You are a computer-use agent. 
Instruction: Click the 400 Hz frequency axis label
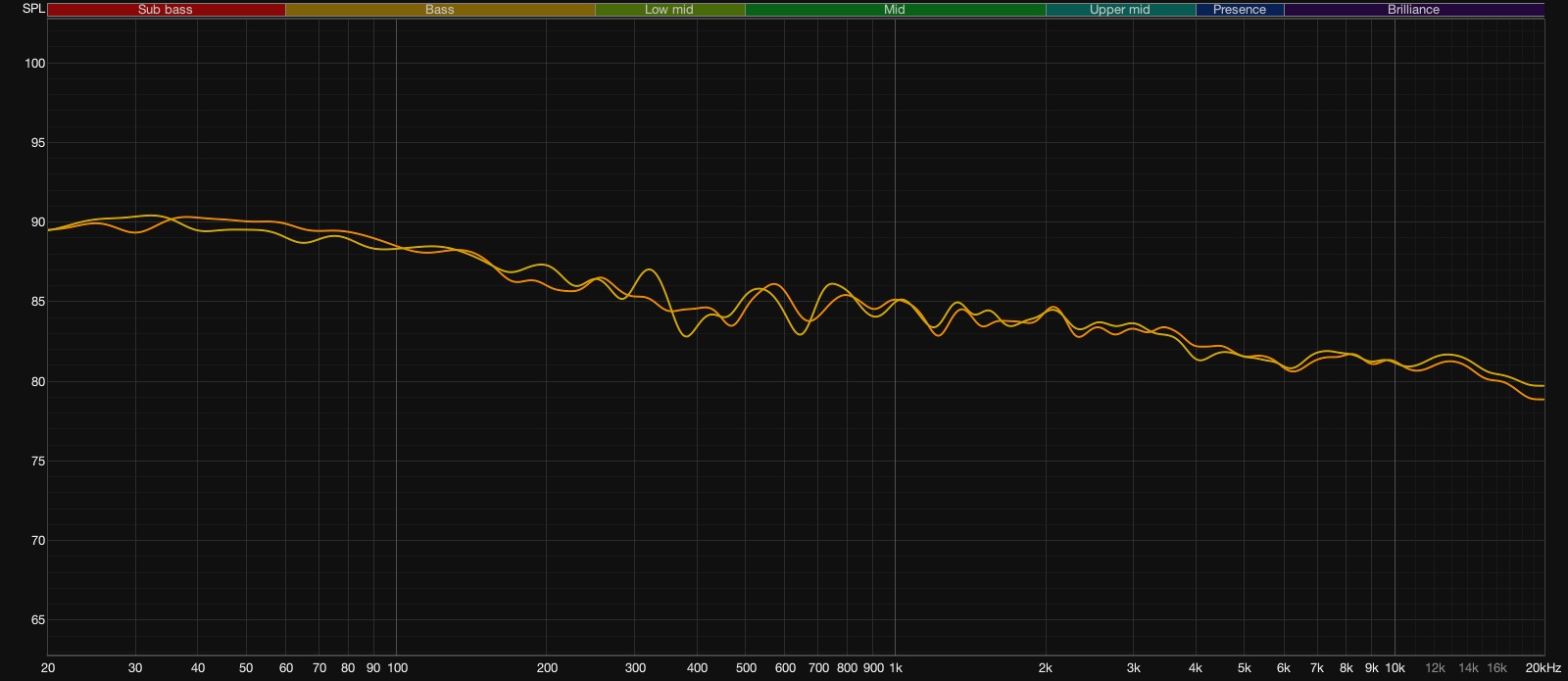click(x=697, y=668)
